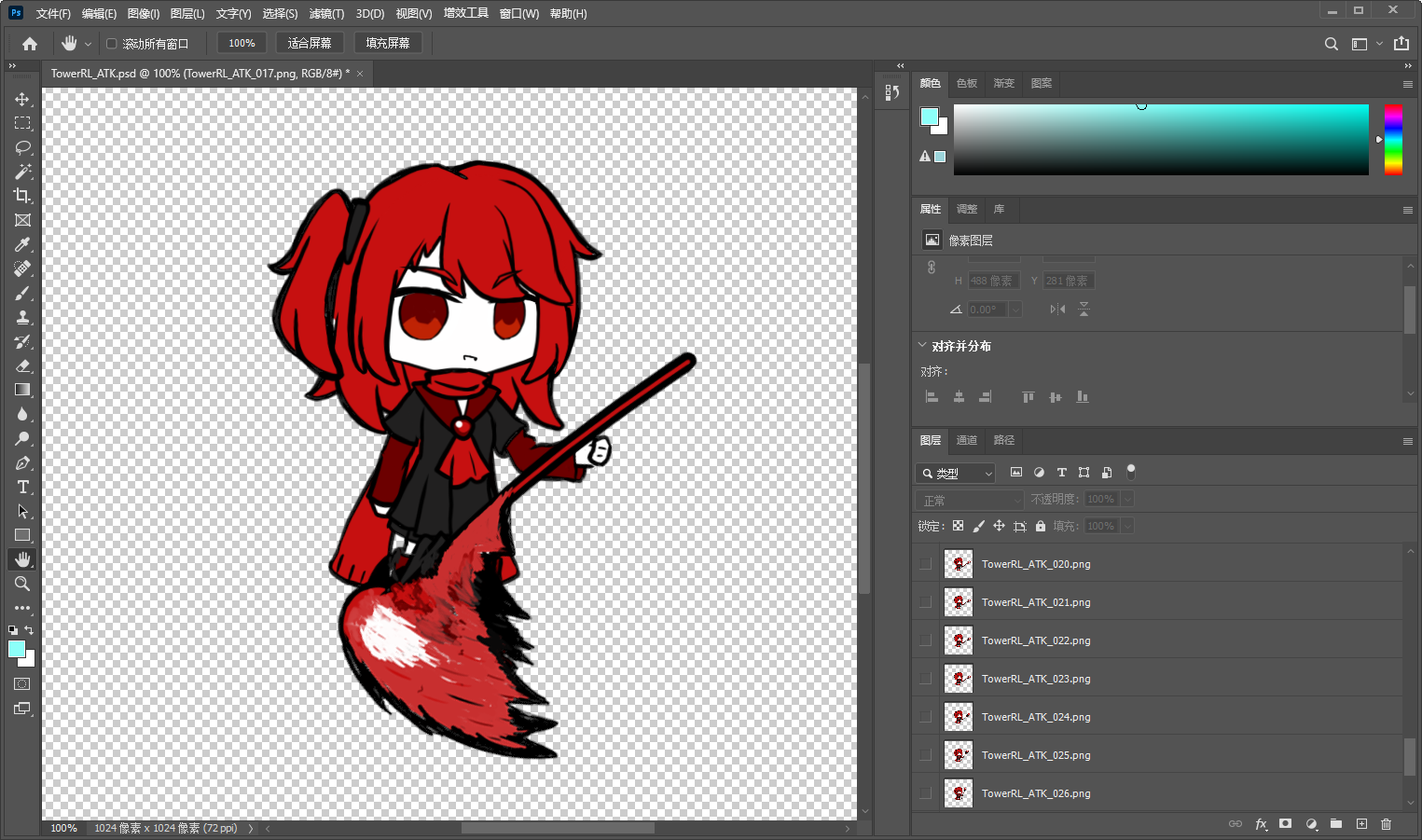This screenshot has height=840, width=1422.
Task: Show the TowerRL_ATK_020.png layer
Action: tap(925, 564)
